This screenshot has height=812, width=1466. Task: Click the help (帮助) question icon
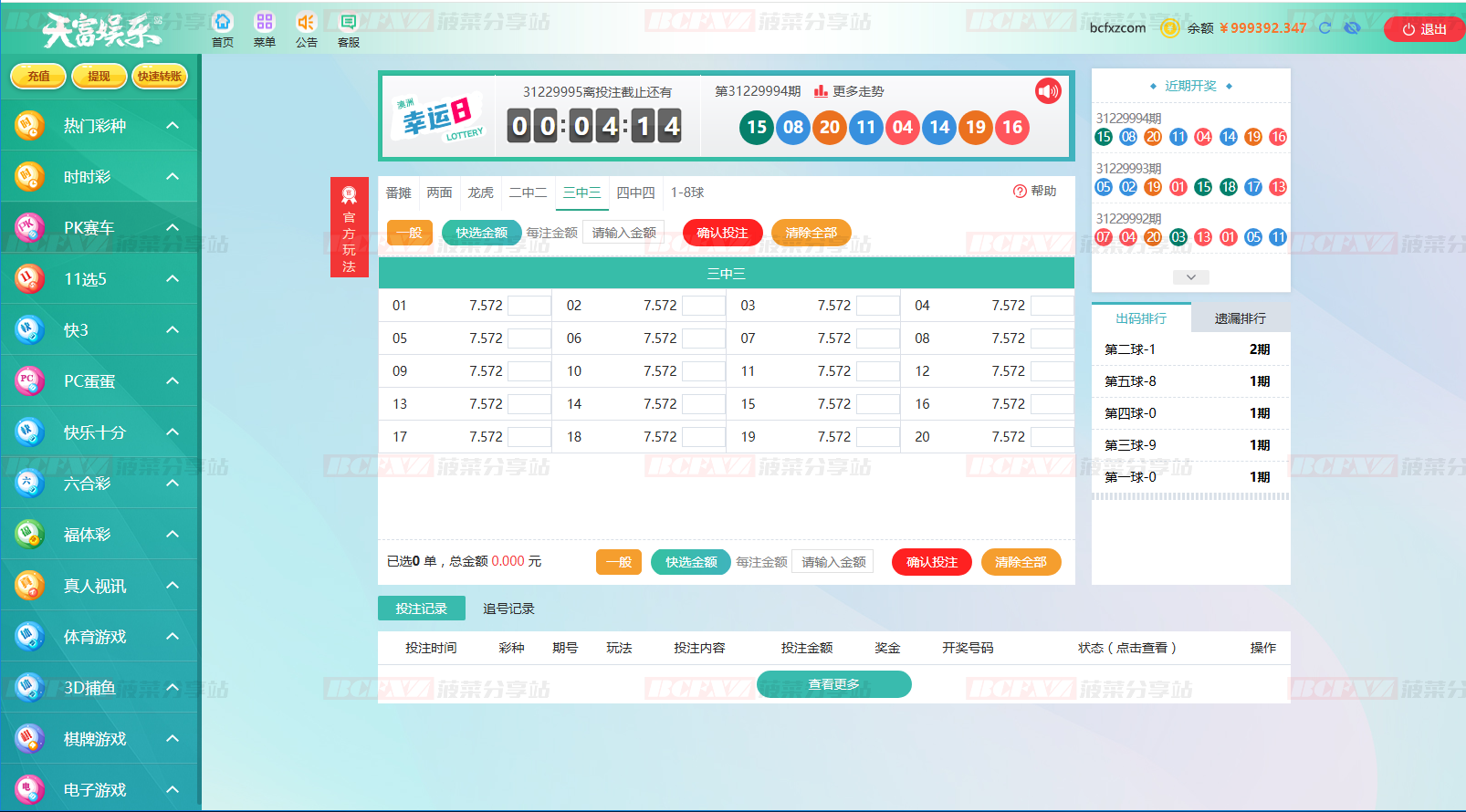(x=1020, y=192)
